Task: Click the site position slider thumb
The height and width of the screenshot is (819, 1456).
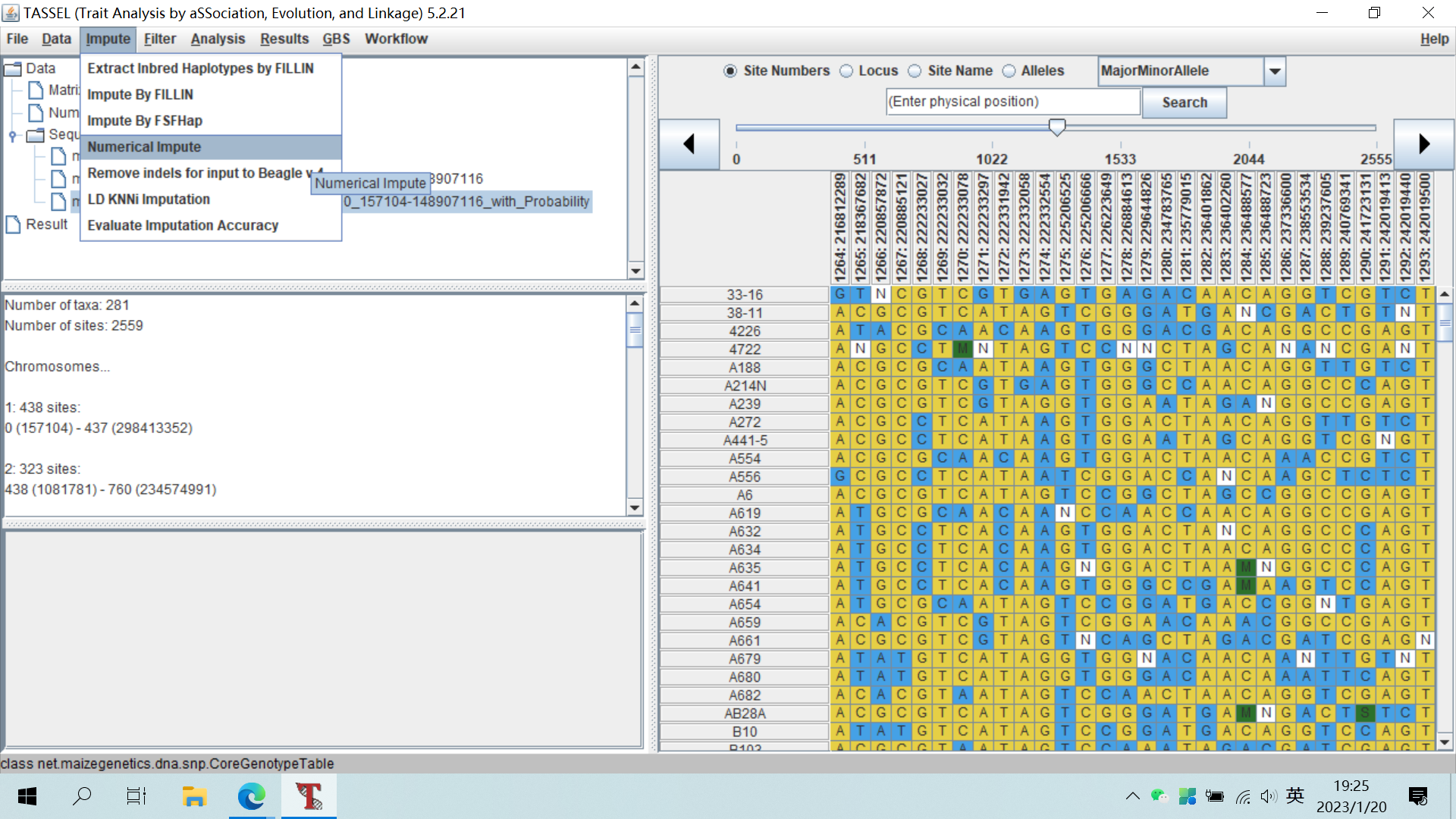Action: 1056,127
